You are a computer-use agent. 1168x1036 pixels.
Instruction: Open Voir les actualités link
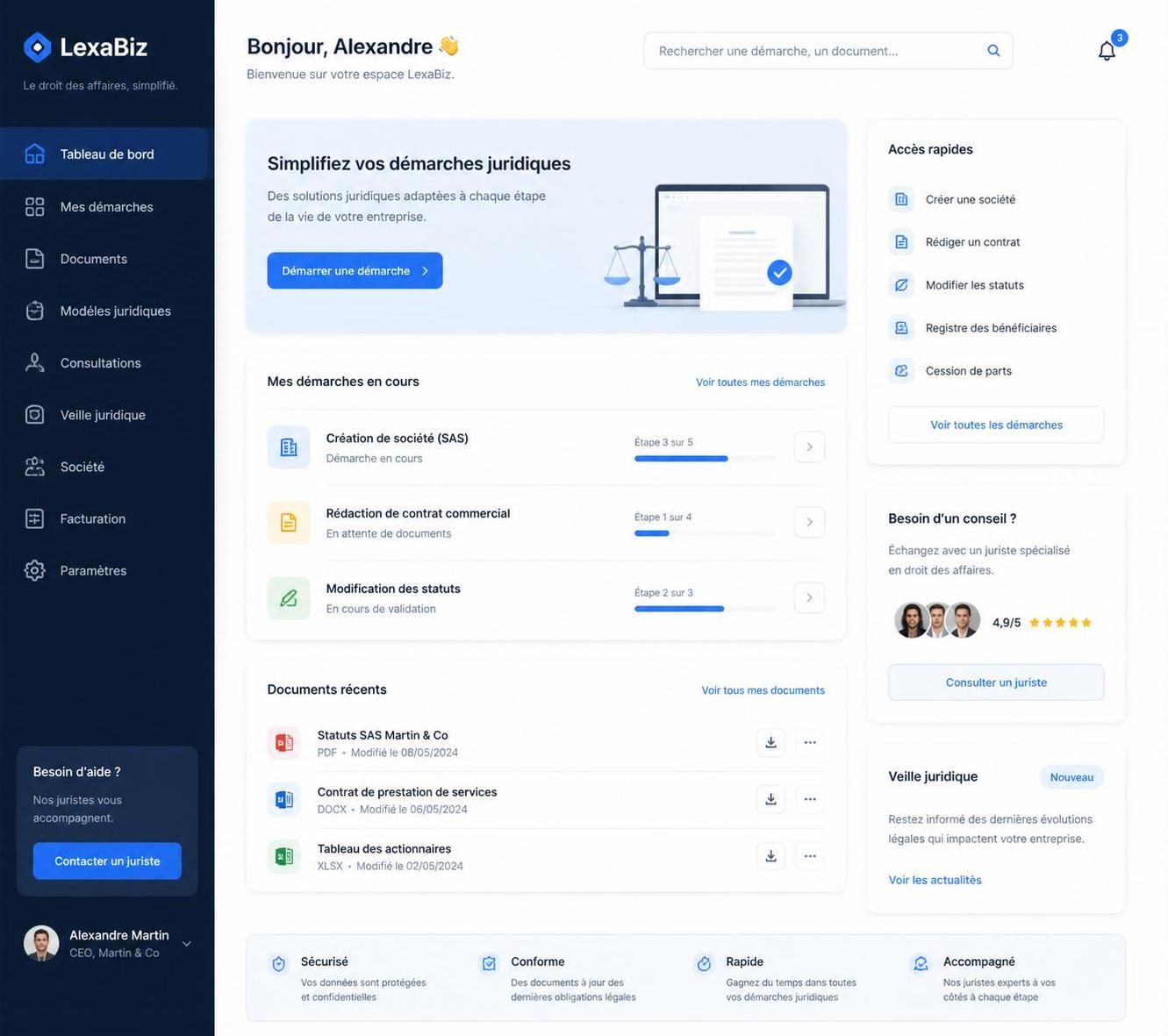click(935, 880)
